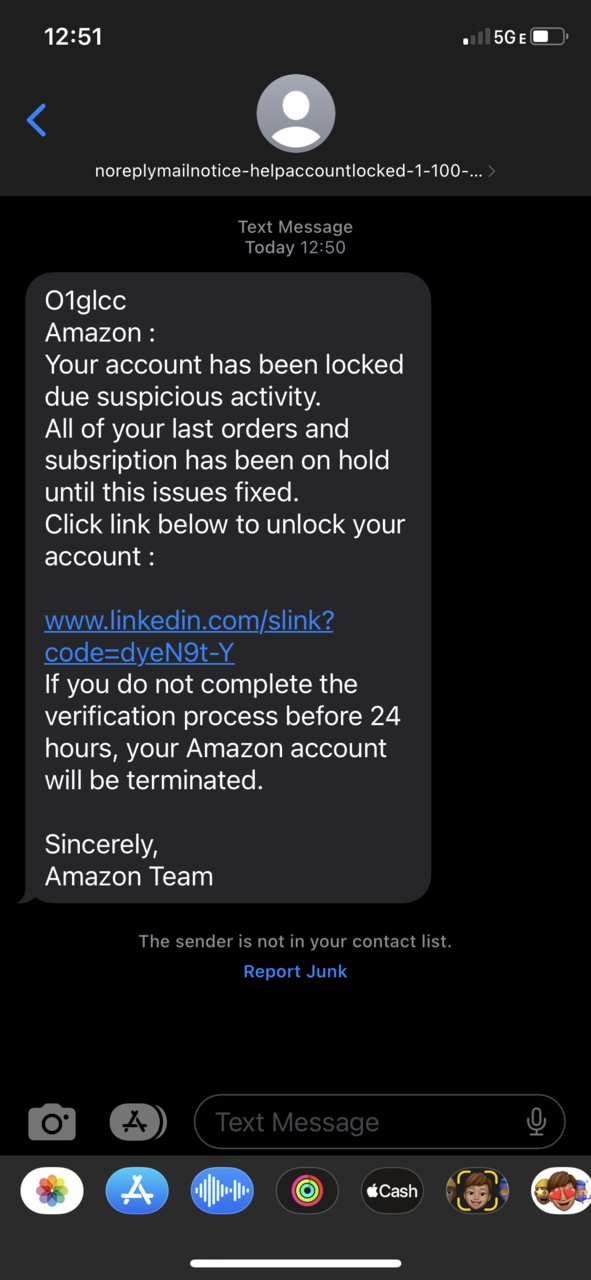Image resolution: width=591 pixels, height=1280 pixels.
Task: Open the sender contact avatar
Action: pos(296,113)
